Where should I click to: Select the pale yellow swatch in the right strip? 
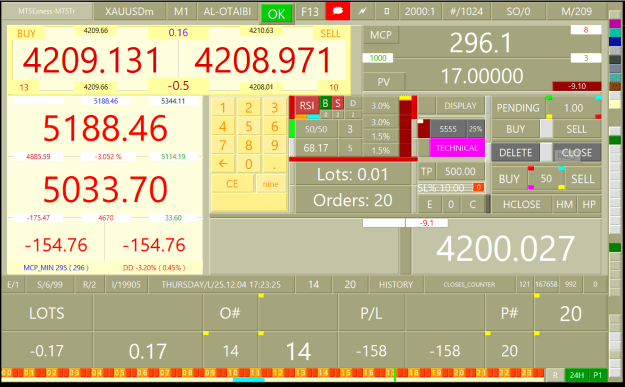click(x=615, y=104)
